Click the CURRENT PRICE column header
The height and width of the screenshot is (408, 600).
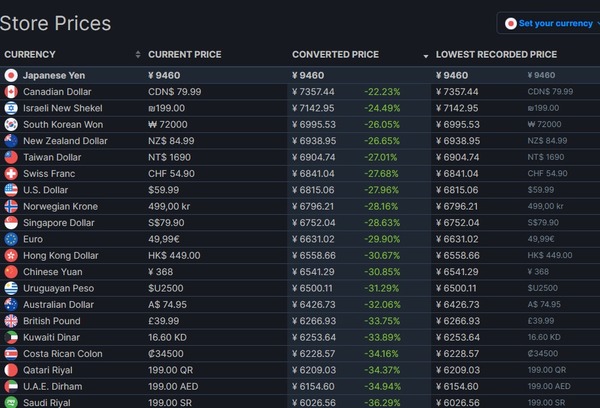pyautogui.click(x=184, y=54)
